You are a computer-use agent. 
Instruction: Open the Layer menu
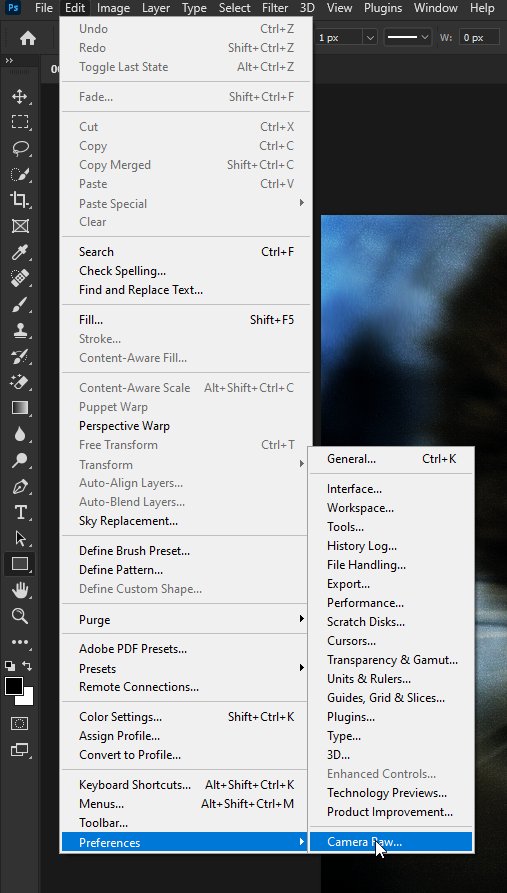pyautogui.click(x=156, y=8)
